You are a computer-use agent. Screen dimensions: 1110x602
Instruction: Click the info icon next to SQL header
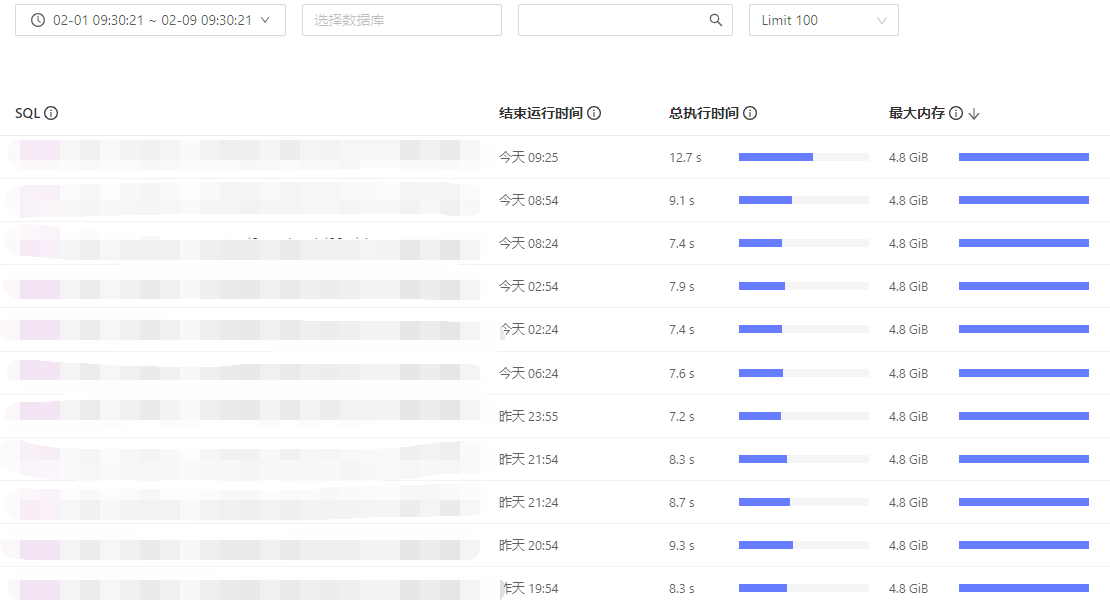click(x=51, y=113)
